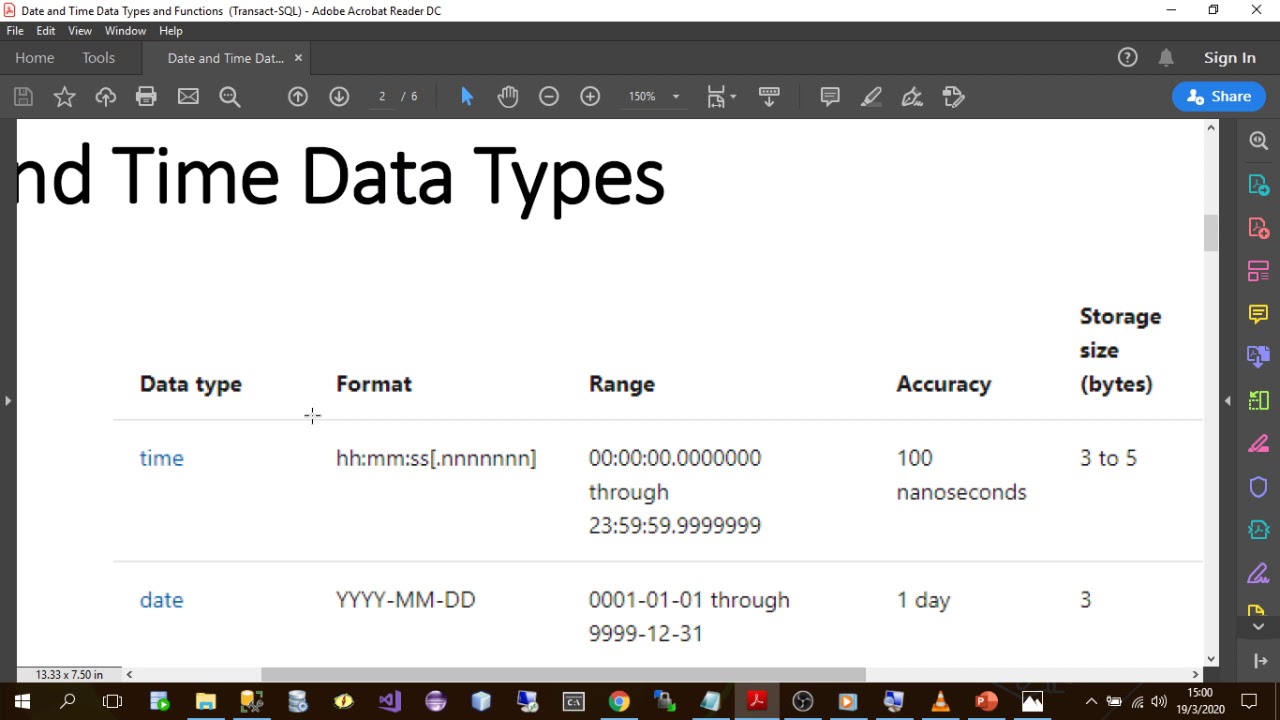Click the Save file icon
This screenshot has height=720, width=1280.
coord(23,97)
